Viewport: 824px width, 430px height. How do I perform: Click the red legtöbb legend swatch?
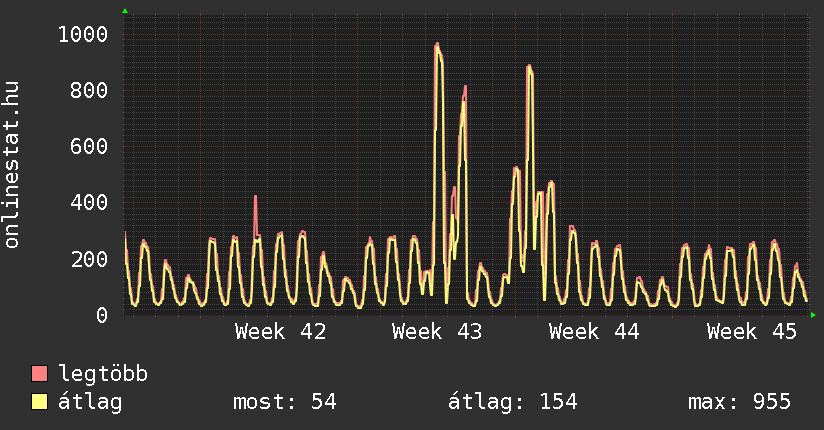pos(40,374)
